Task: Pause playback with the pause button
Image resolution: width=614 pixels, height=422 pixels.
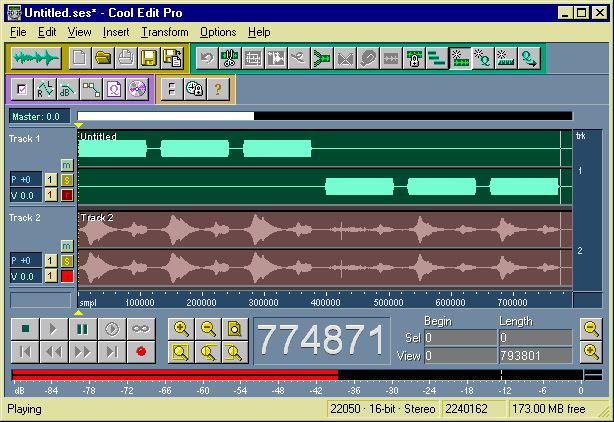Action: 83,329
